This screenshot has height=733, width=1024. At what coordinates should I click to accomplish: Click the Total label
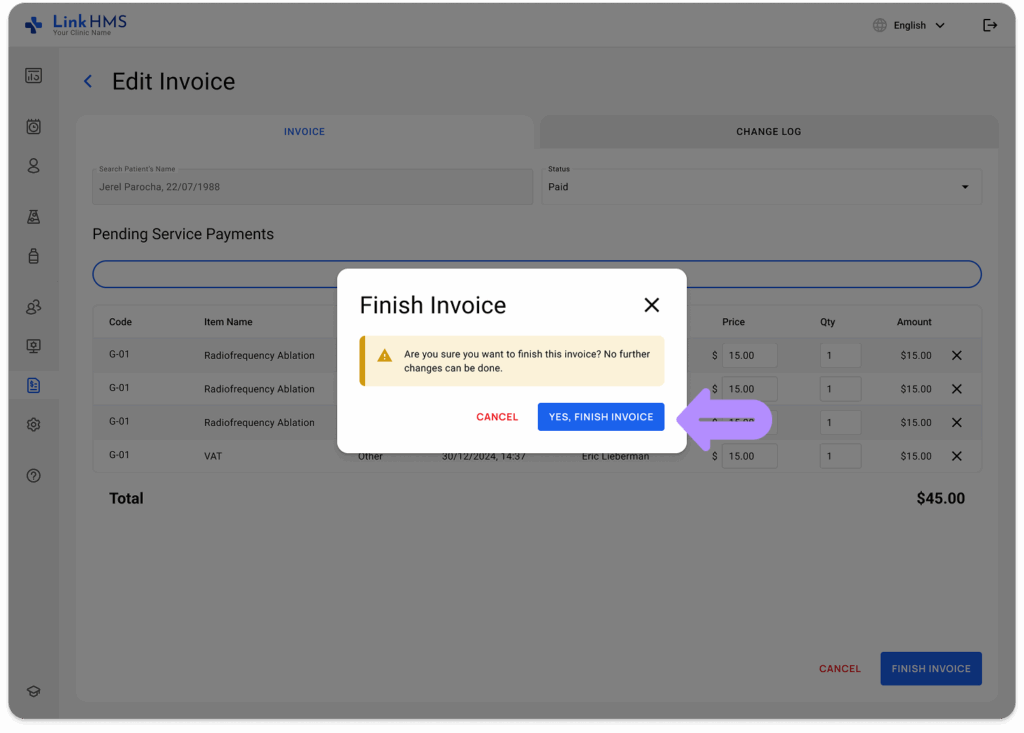click(x=126, y=498)
